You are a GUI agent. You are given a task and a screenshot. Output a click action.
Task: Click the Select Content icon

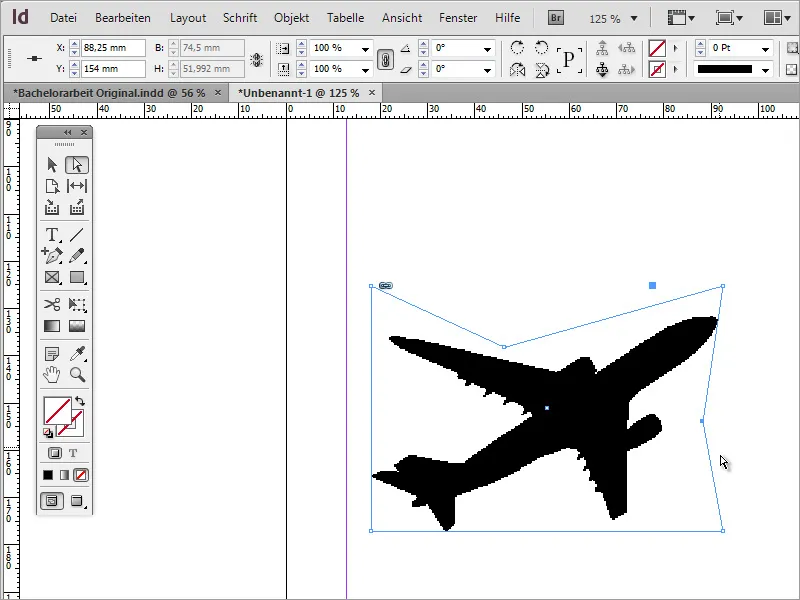coord(602,69)
